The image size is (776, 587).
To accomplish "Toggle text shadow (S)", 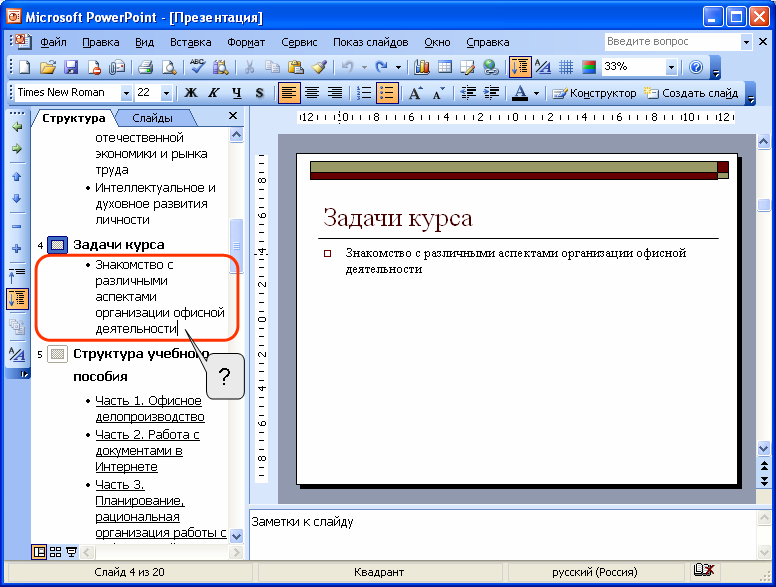I will coord(259,93).
